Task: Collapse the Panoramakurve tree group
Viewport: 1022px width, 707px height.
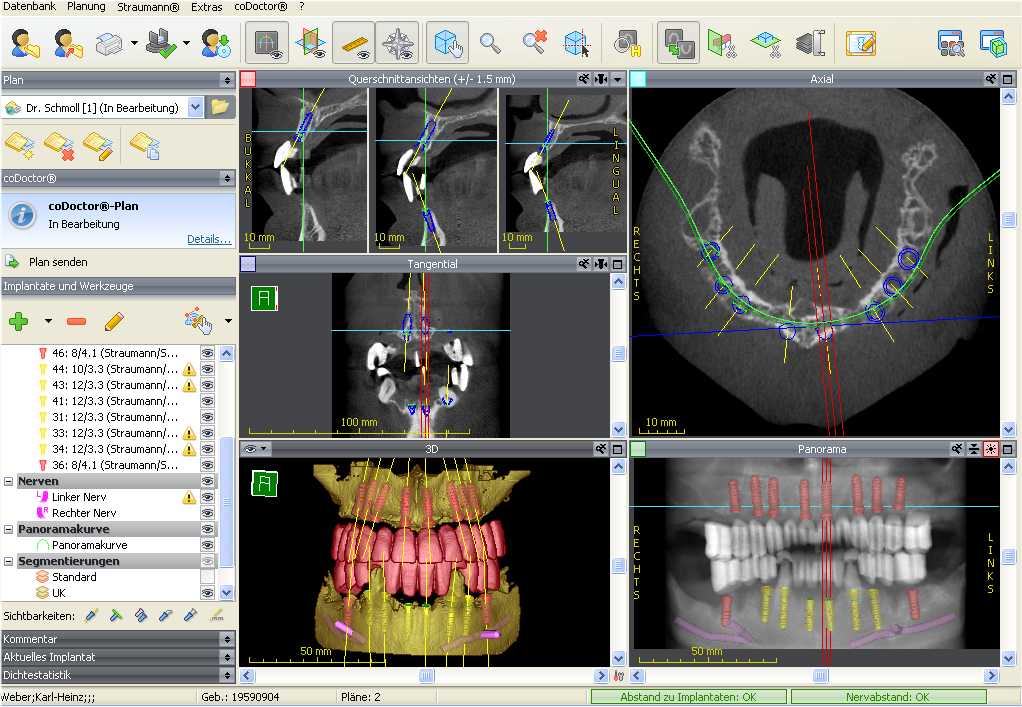Action: [x=8, y=529]
